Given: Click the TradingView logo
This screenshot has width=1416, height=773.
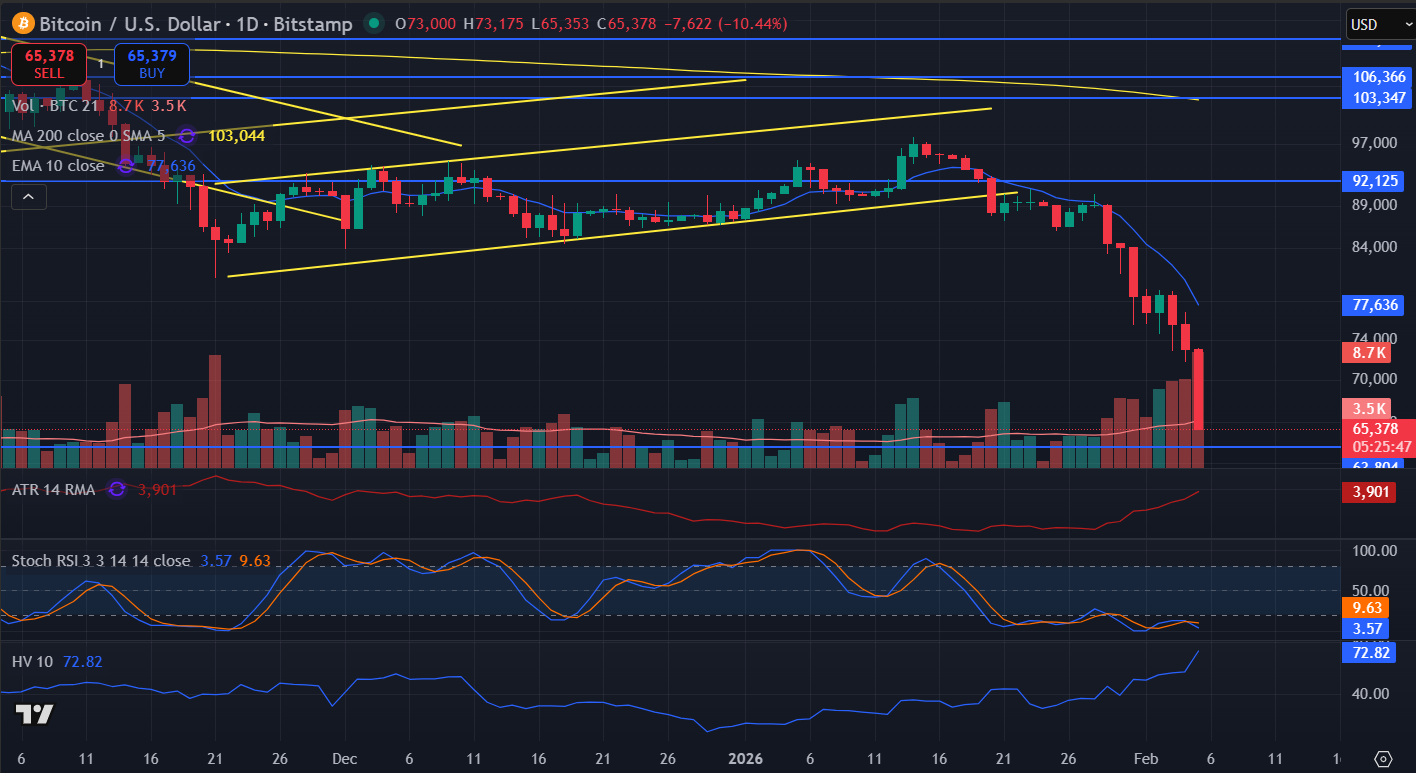Looking at the screenshot, I should pos(34,714).
